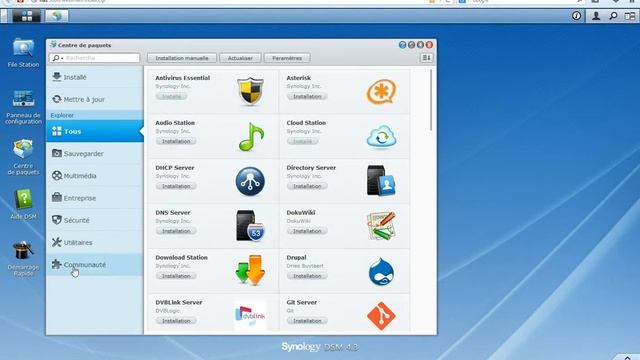Click the DNS Server icon

pyautogui.click(x=250, y=226)
